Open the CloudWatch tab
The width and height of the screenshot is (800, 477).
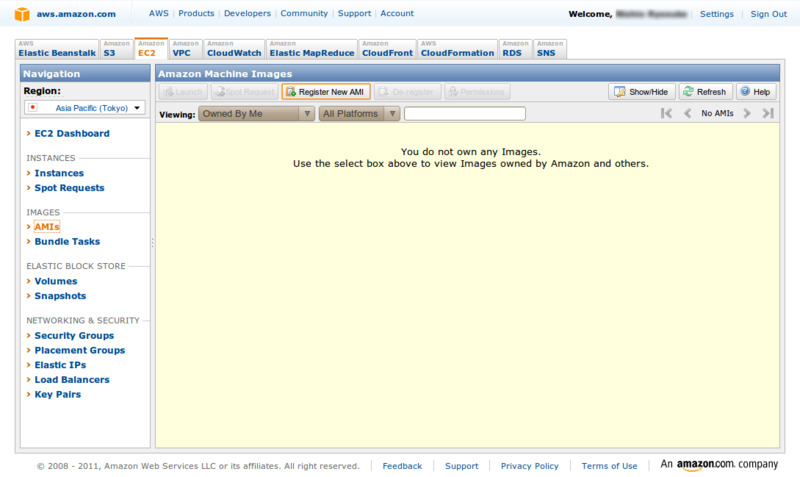coord(234,49)
